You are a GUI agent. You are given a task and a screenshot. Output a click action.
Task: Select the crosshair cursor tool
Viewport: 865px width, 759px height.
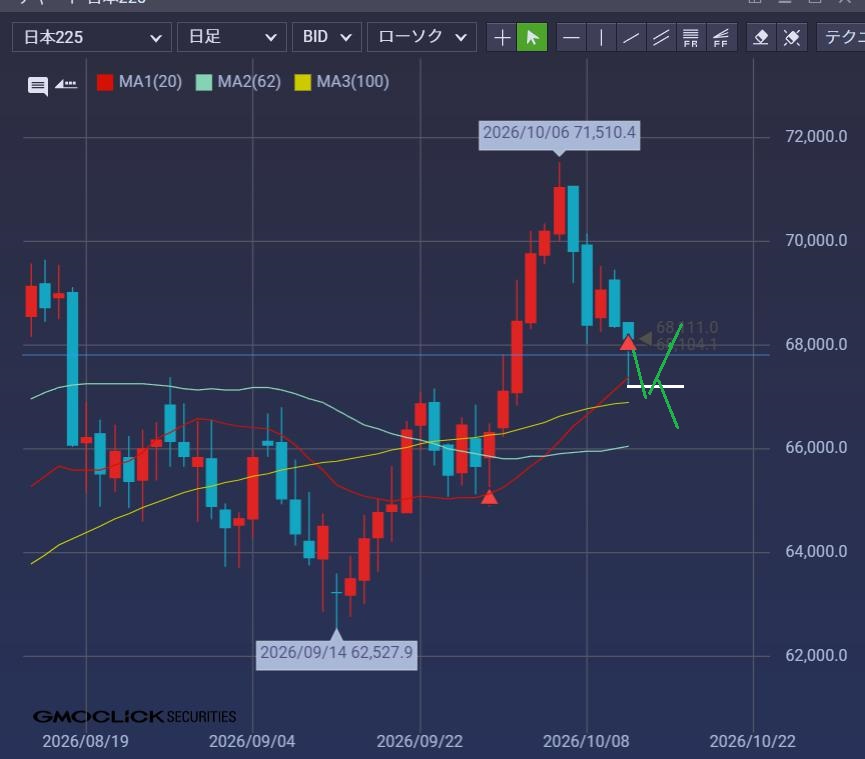502,38
